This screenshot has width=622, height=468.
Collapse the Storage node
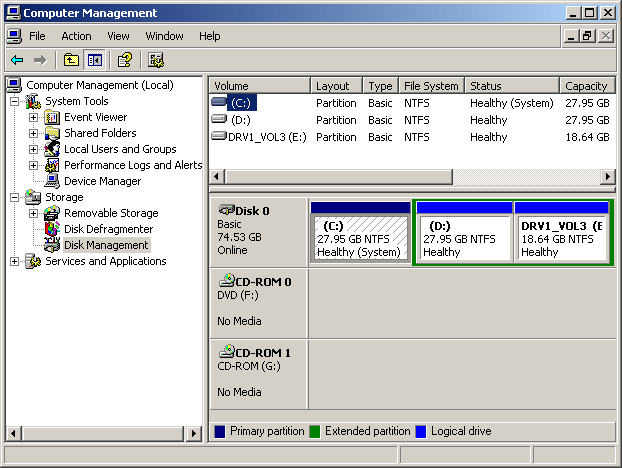click(x=14, y=198)
